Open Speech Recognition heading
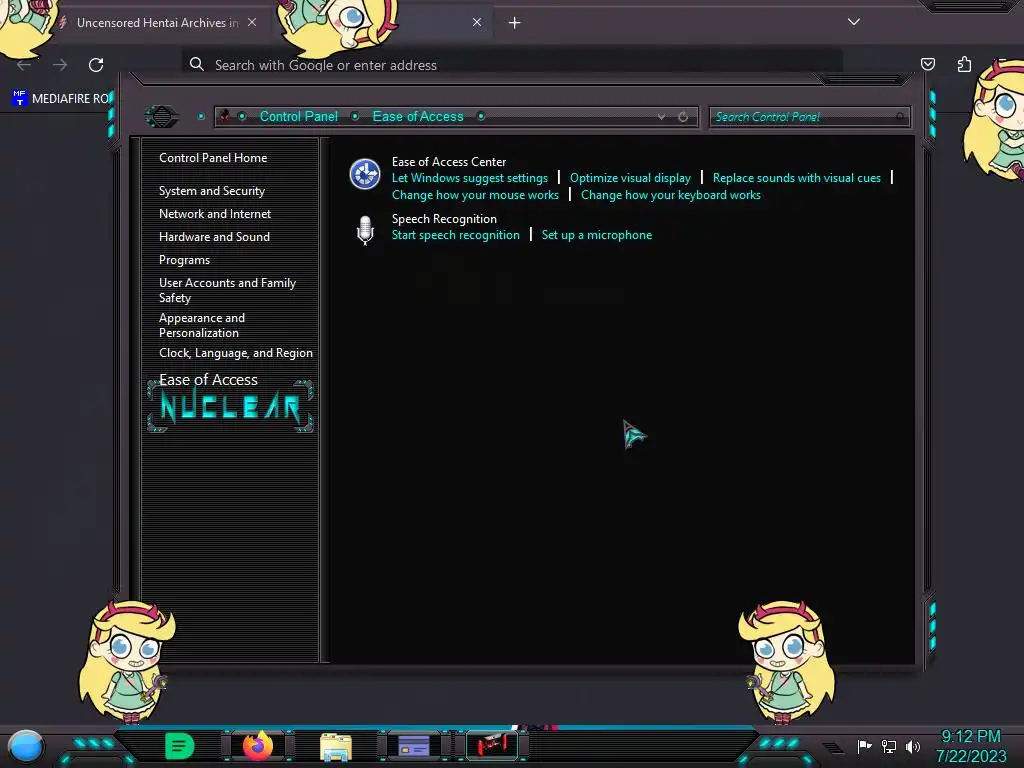The width and height of the screenshot is (1024, 768). click(x=444, y=219)
